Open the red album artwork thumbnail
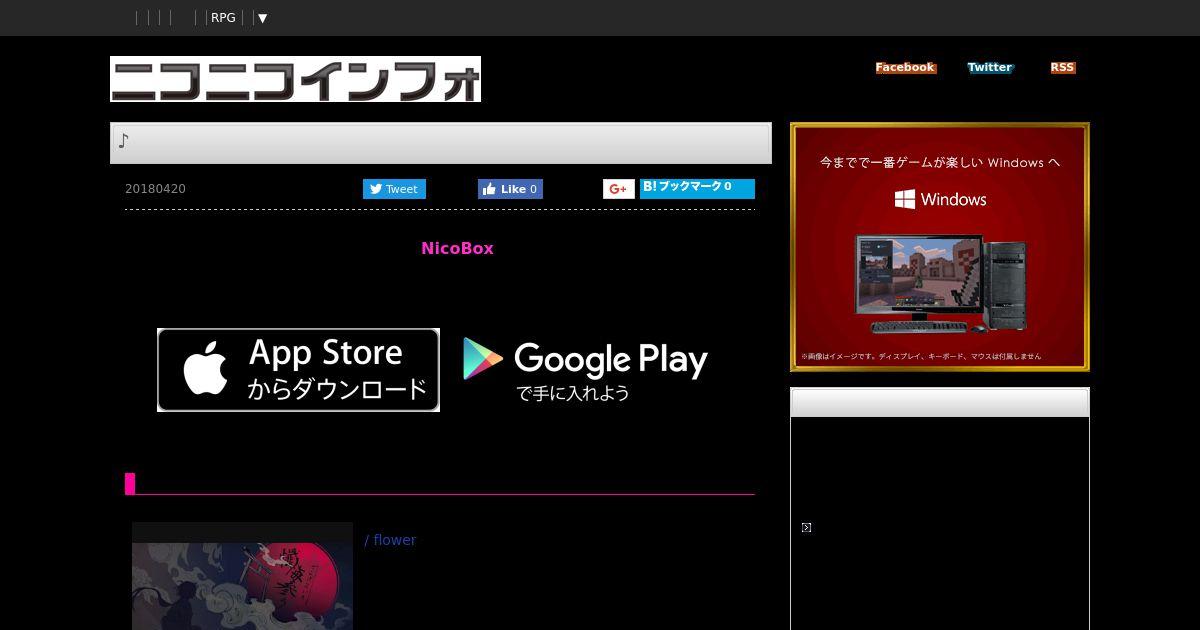The image size is (1200, 630). pyautogui.click(x=242, y=576)
